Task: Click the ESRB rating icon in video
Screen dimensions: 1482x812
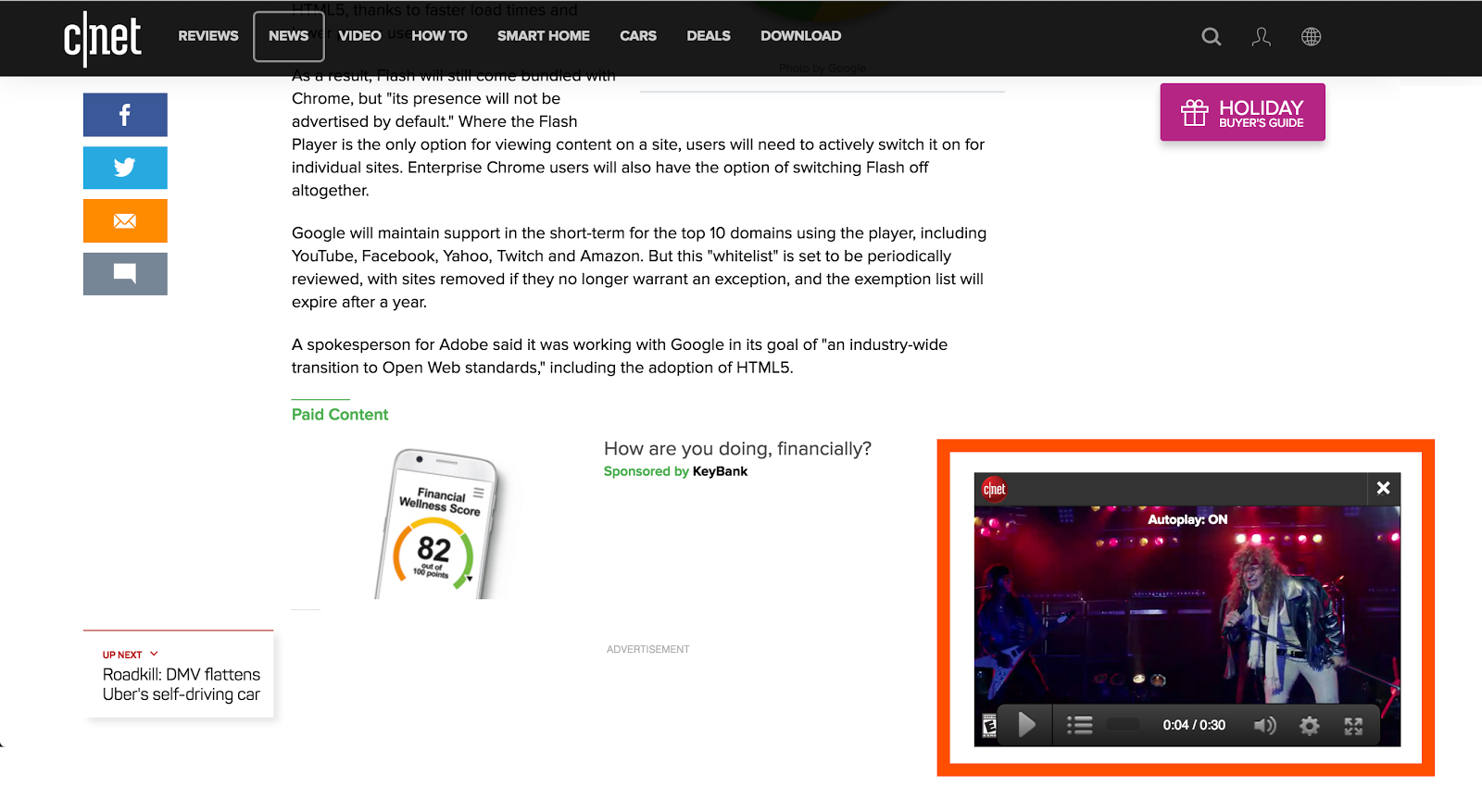Action: tap(989, 726)
